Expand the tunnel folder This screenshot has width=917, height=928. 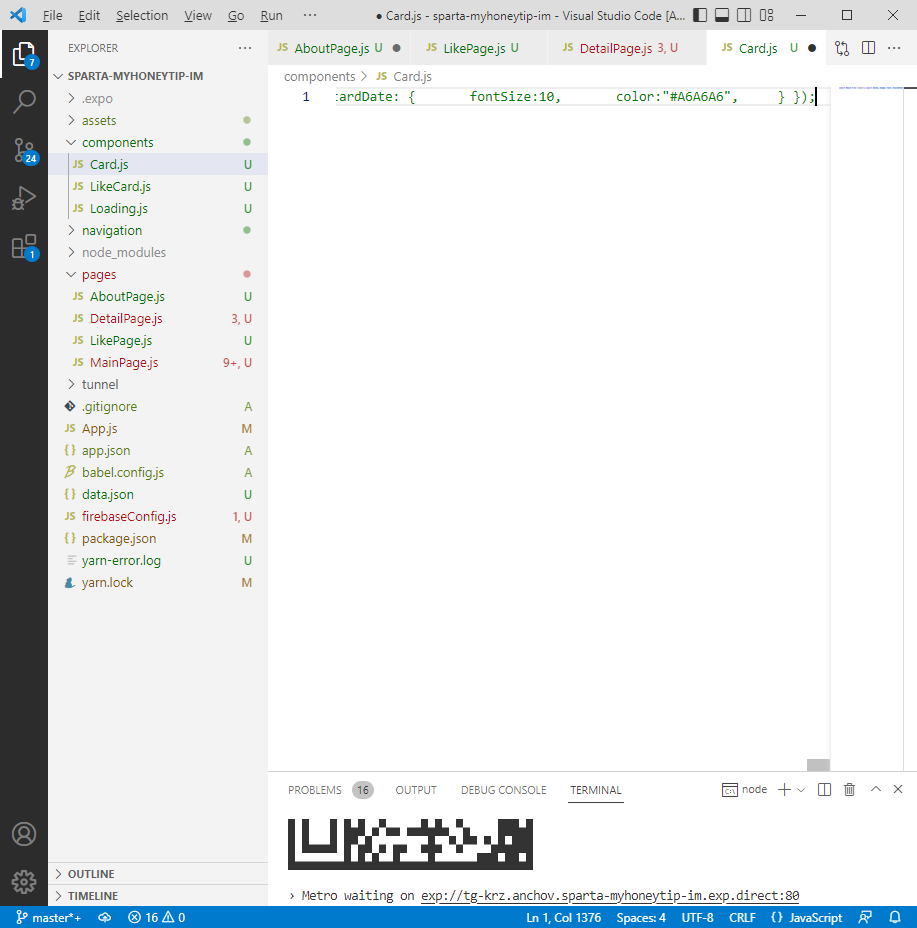click(x=157, y=385)
